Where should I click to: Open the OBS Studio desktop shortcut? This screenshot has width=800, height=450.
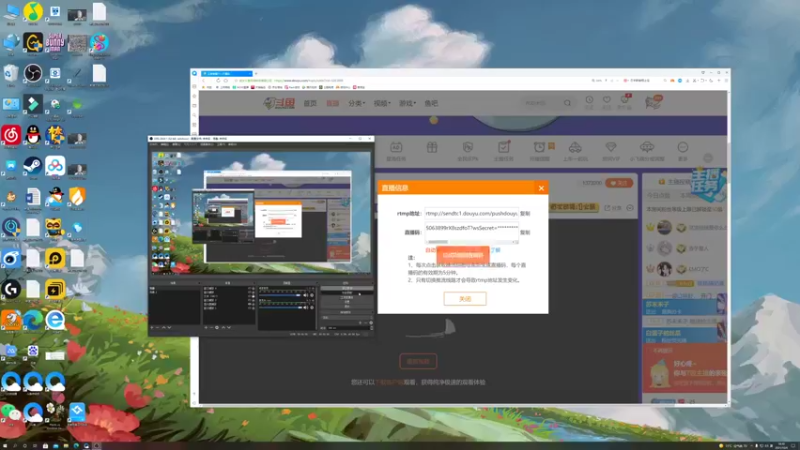(x=33, y=73)
